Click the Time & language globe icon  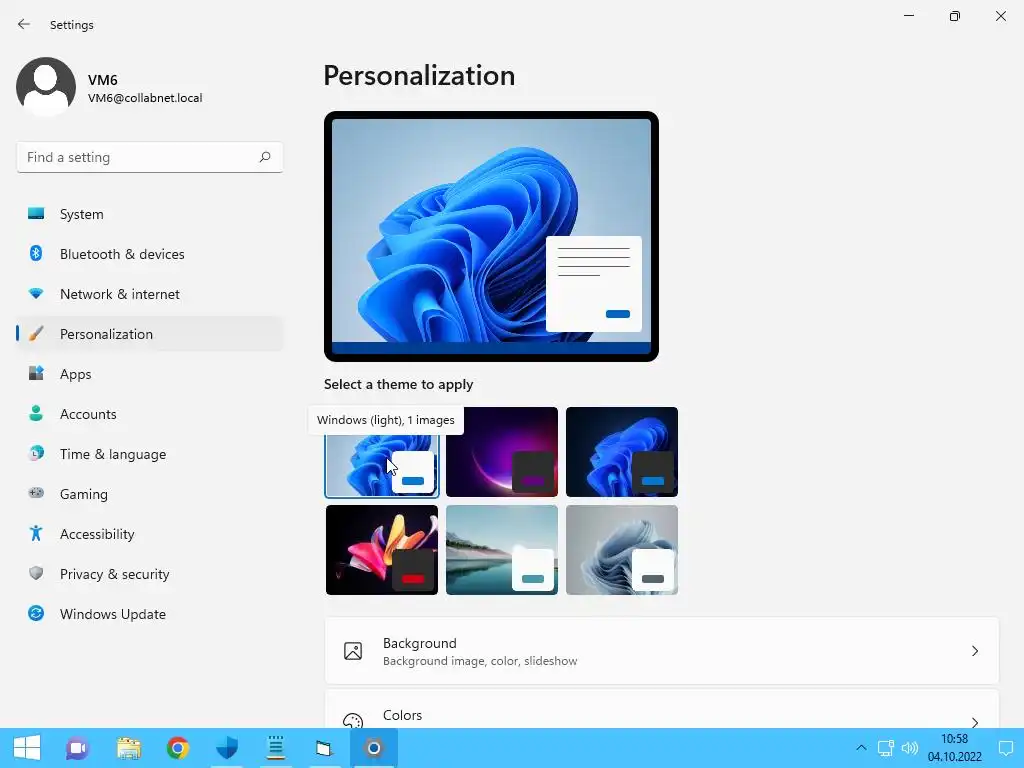[x=36, y=453]
